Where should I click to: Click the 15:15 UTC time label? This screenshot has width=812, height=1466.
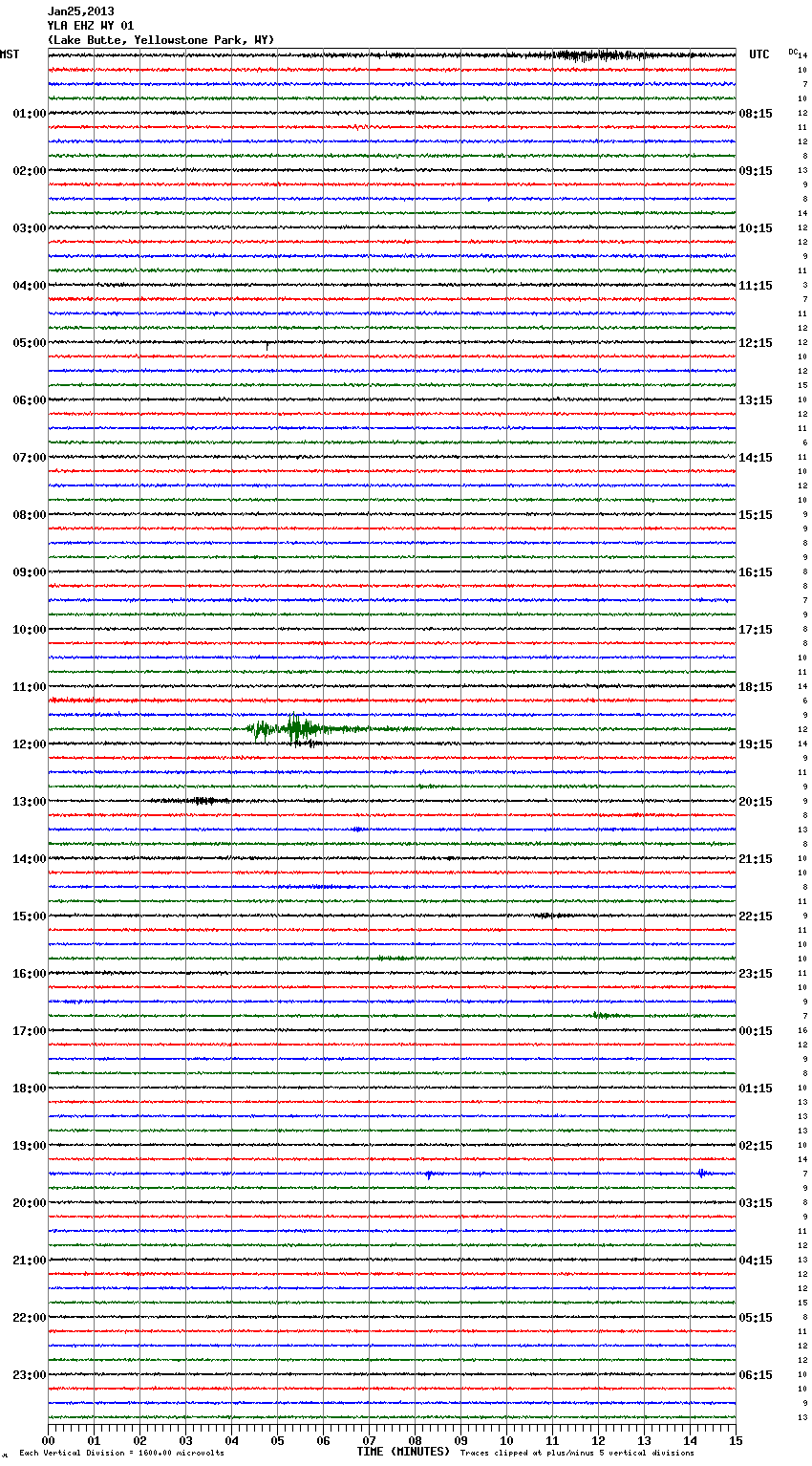pos(756,515)
